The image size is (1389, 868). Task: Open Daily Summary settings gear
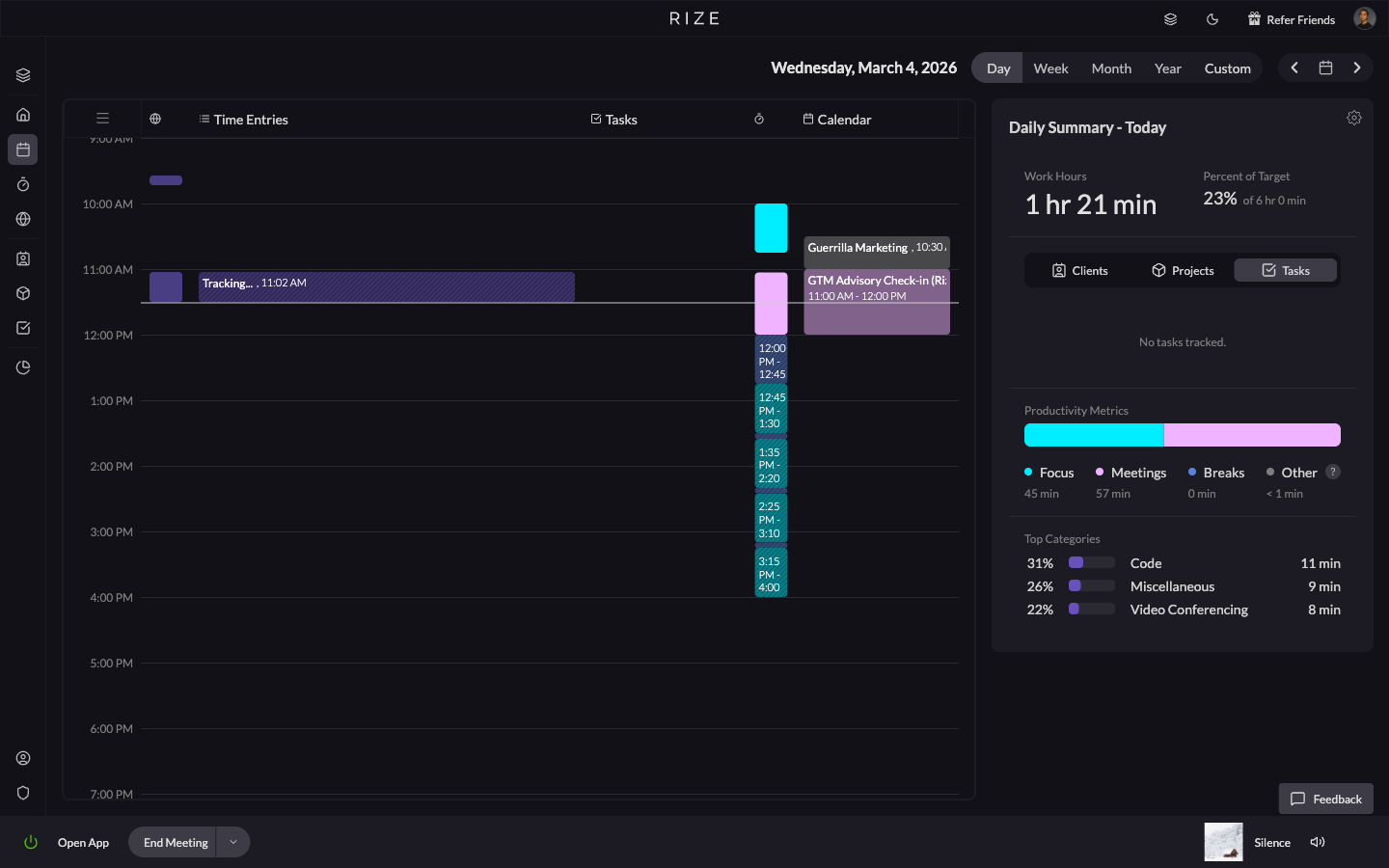[x=1354, y=117]
